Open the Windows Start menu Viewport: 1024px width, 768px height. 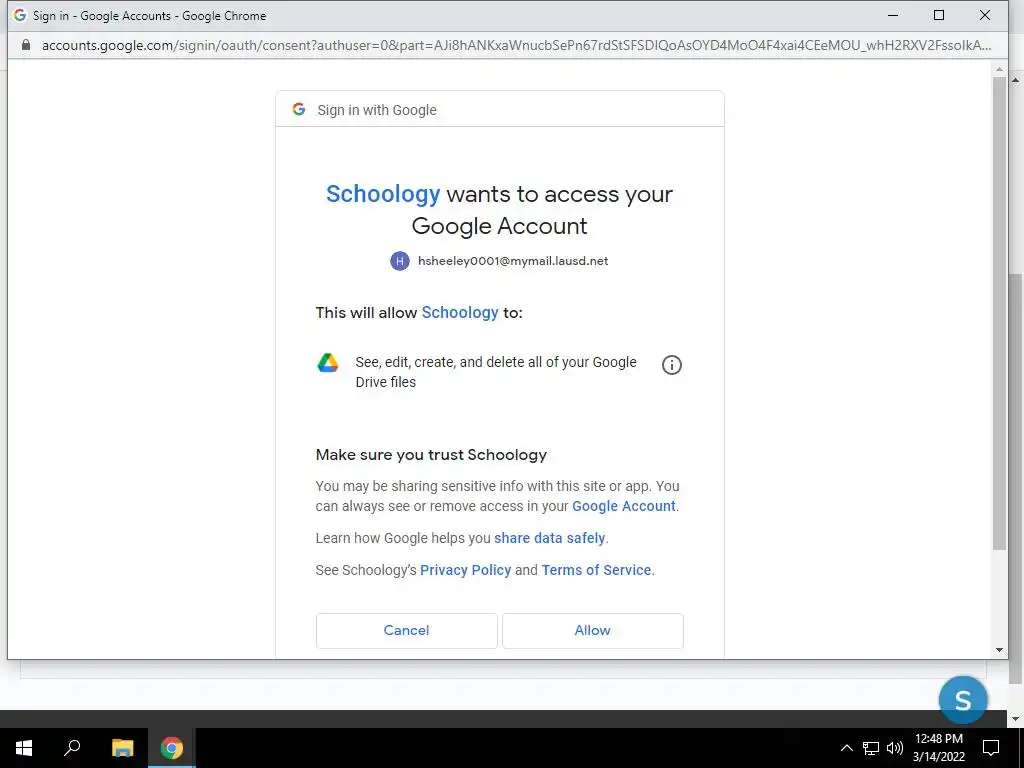click(24, 748)
